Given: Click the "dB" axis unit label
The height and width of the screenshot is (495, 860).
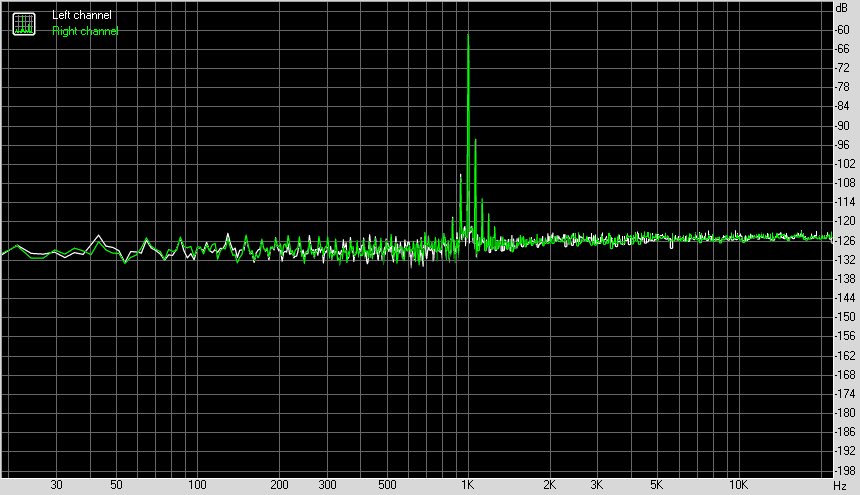Looking at the screenshot, I should 841,8.
